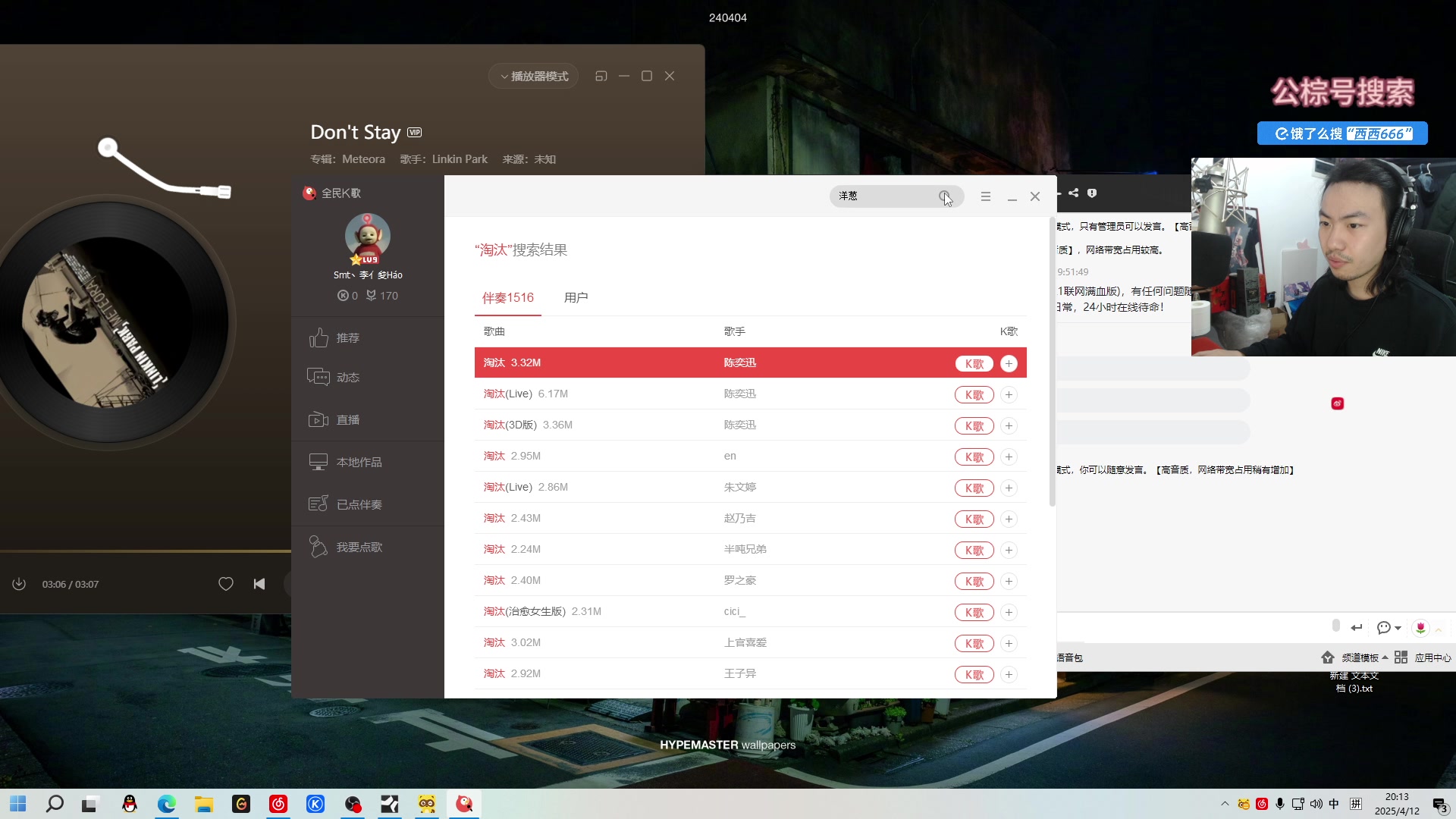
Task: Open 频道模板 menu in chat window
Action: pyautogui.click(x=1354, y=657)
